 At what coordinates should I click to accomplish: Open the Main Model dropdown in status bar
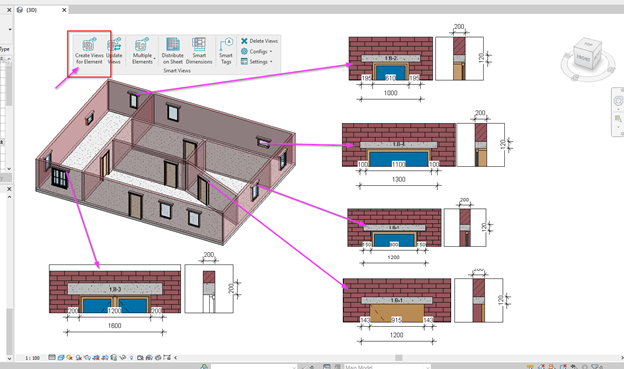(387, 367)
